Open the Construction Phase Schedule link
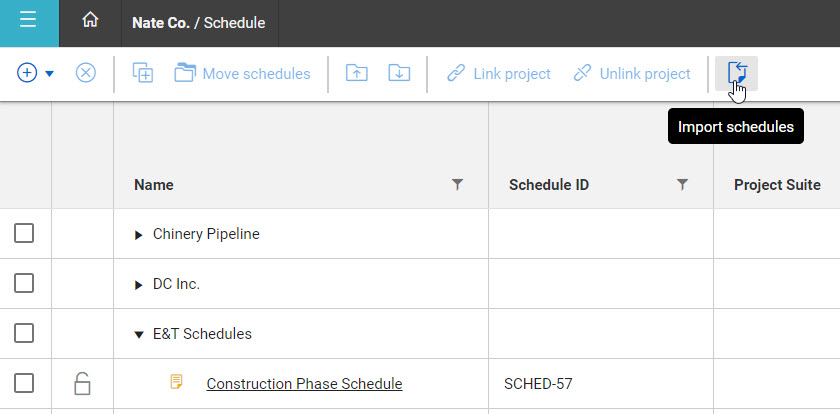Image resolution: width=840 pixels, height=414 pixels. [x=304, y=383]
